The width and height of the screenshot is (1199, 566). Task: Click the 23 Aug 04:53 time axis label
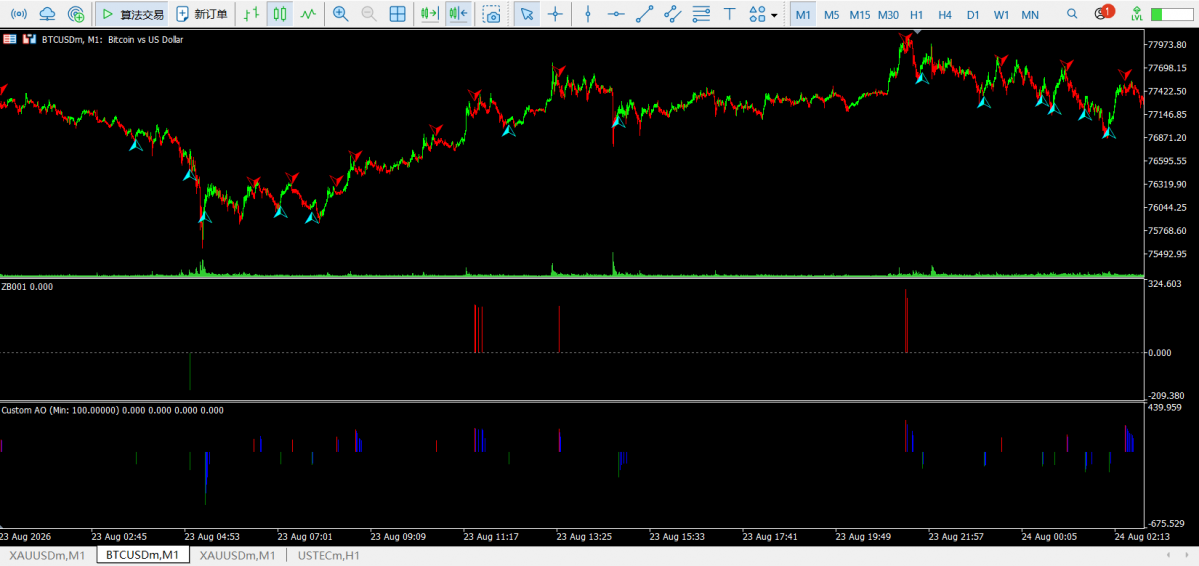click(211, 537)
